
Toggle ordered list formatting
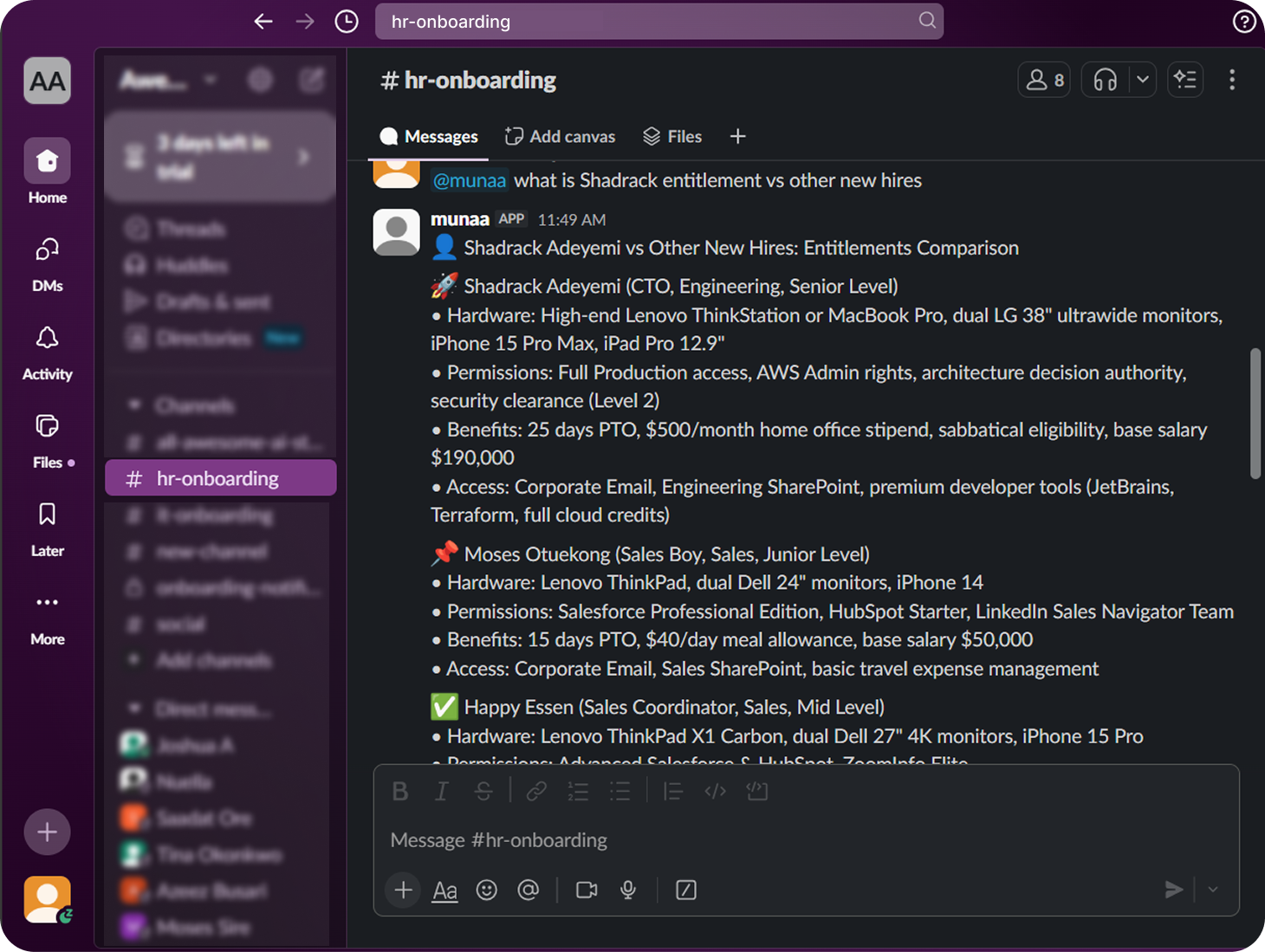[x=578, y=791]
